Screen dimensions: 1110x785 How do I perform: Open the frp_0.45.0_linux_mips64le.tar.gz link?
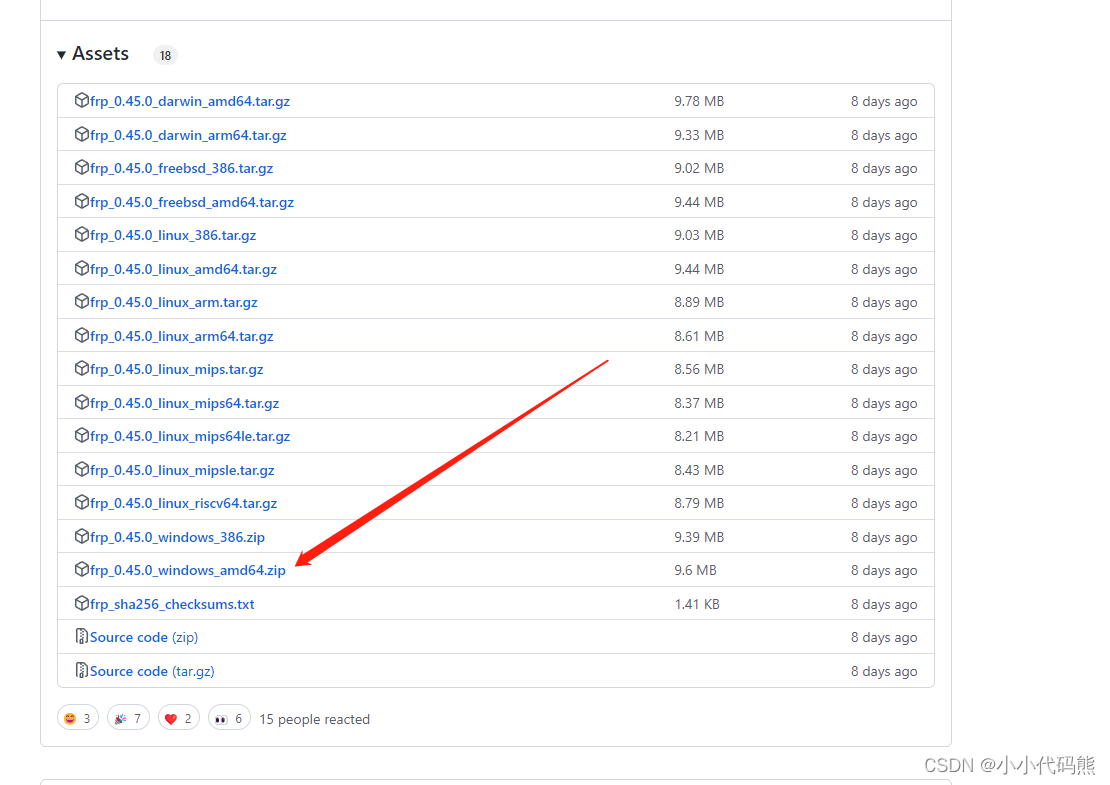(x=190, y=436)
